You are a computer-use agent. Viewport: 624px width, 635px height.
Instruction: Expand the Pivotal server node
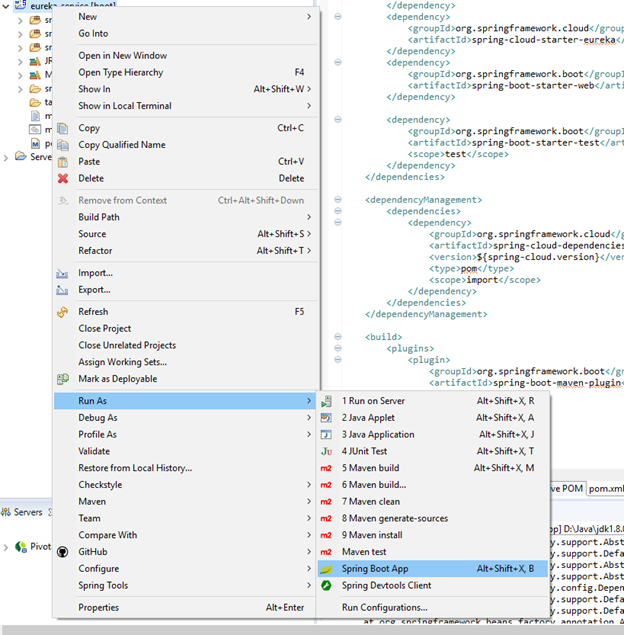pos(6,548)
